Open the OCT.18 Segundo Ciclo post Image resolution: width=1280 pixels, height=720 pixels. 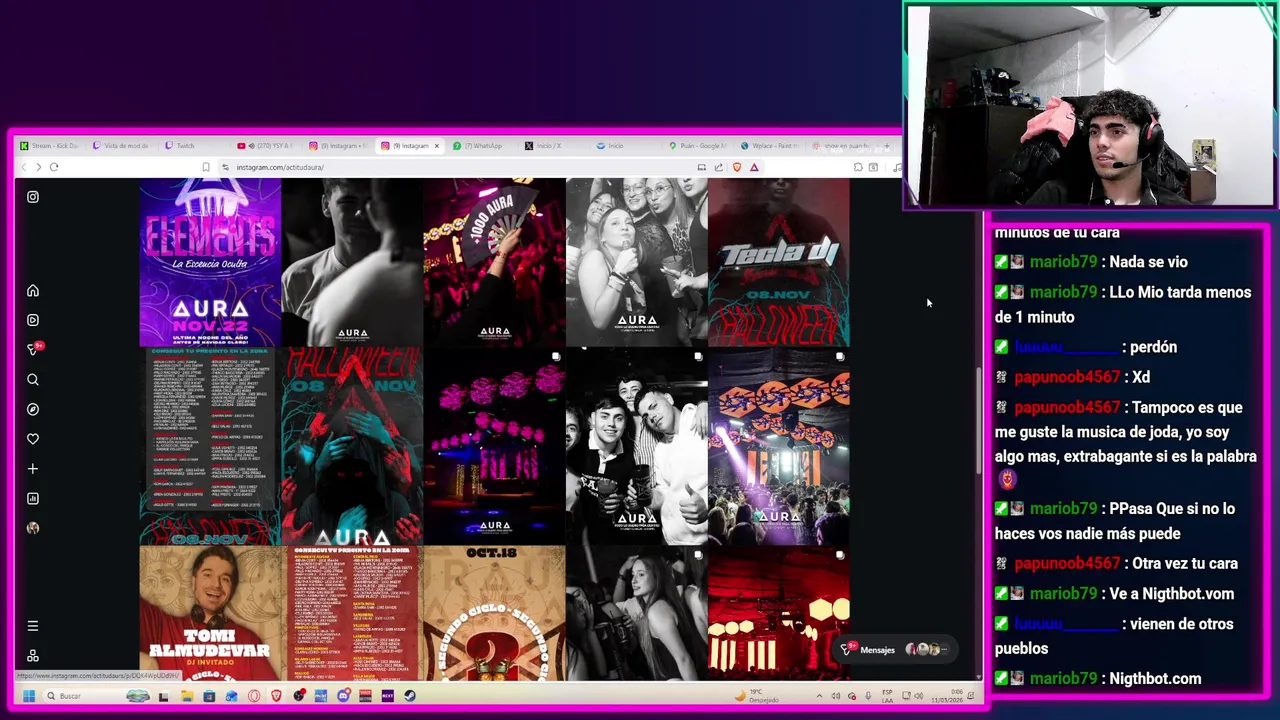tap(494, 613)
